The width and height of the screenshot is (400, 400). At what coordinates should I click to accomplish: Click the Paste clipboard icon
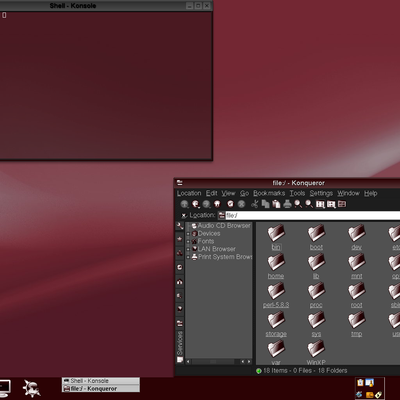pos(276,204)
